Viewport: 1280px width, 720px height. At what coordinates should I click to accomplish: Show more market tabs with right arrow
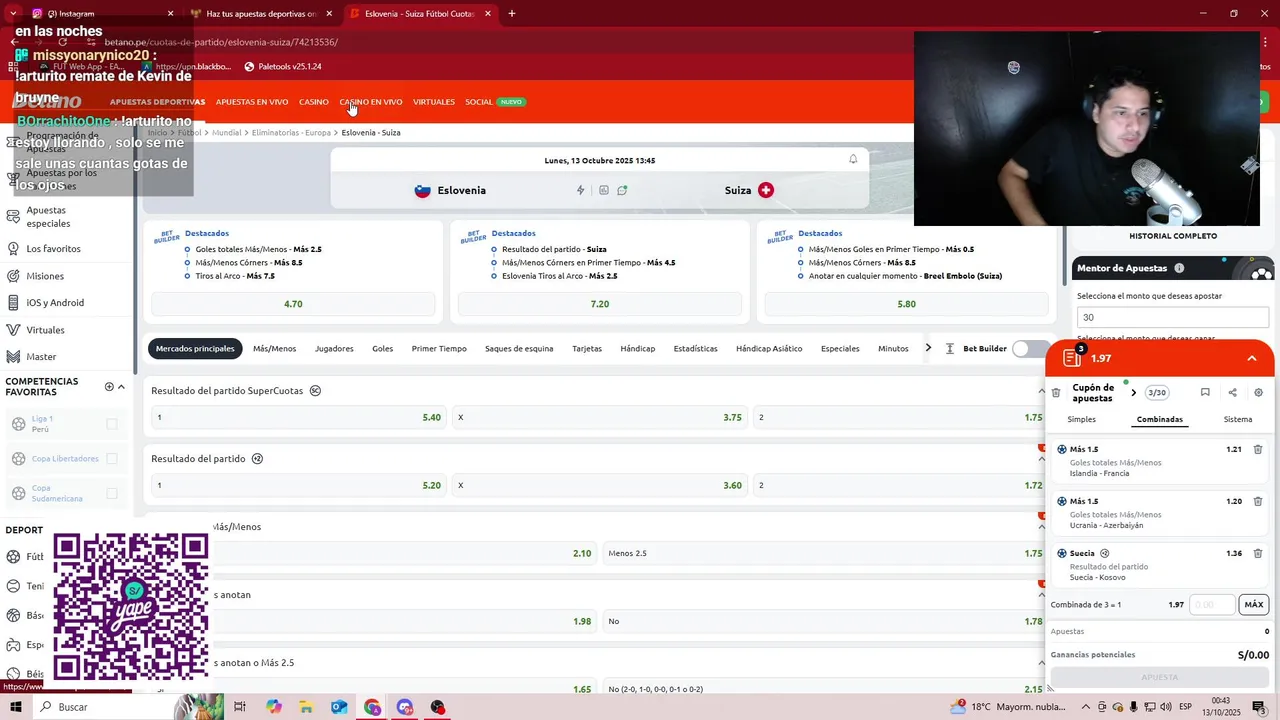tap(928, 348)
